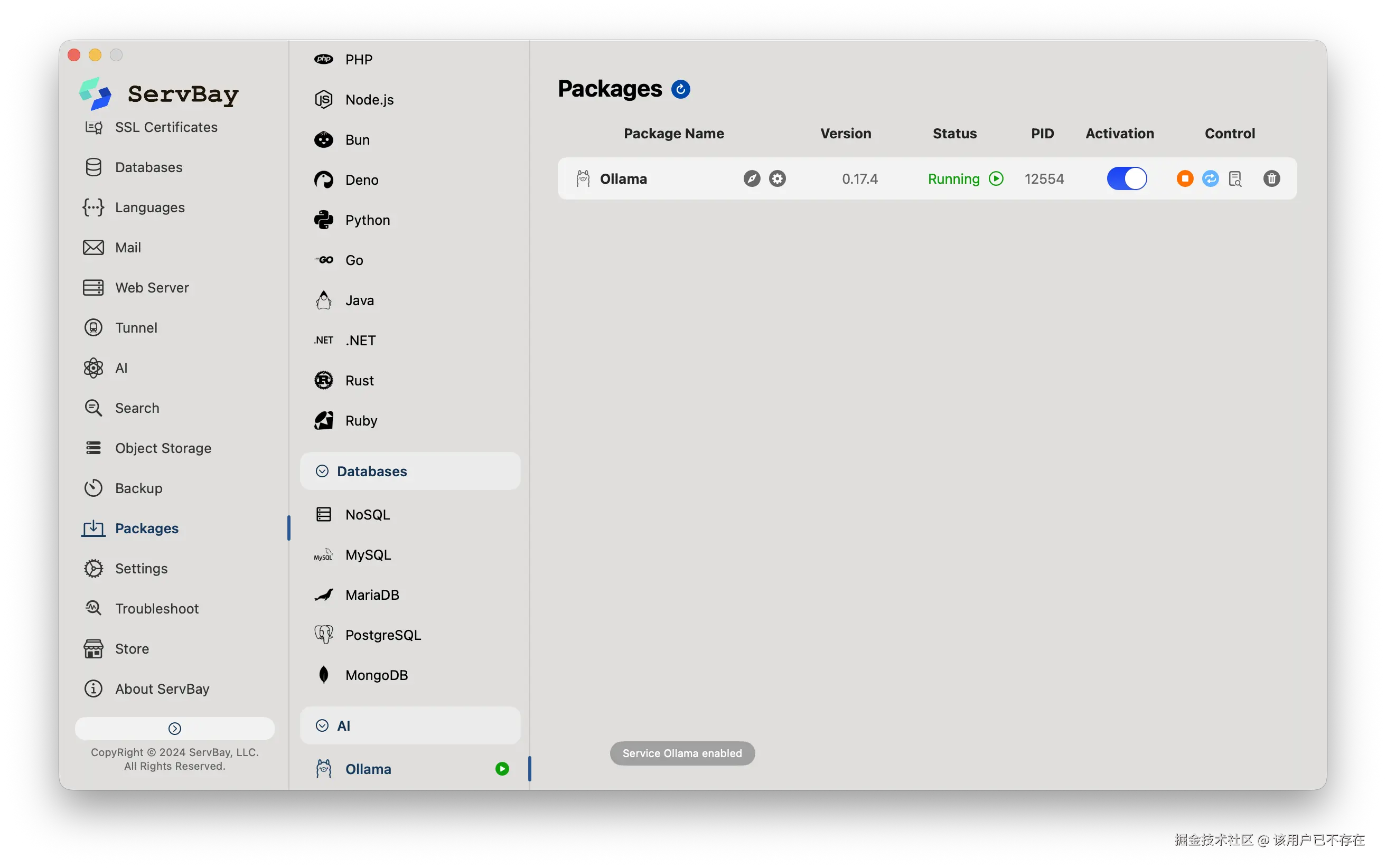Collapse the AI package section
This screenshot has height=868, width=1386.
pos(323,725)
